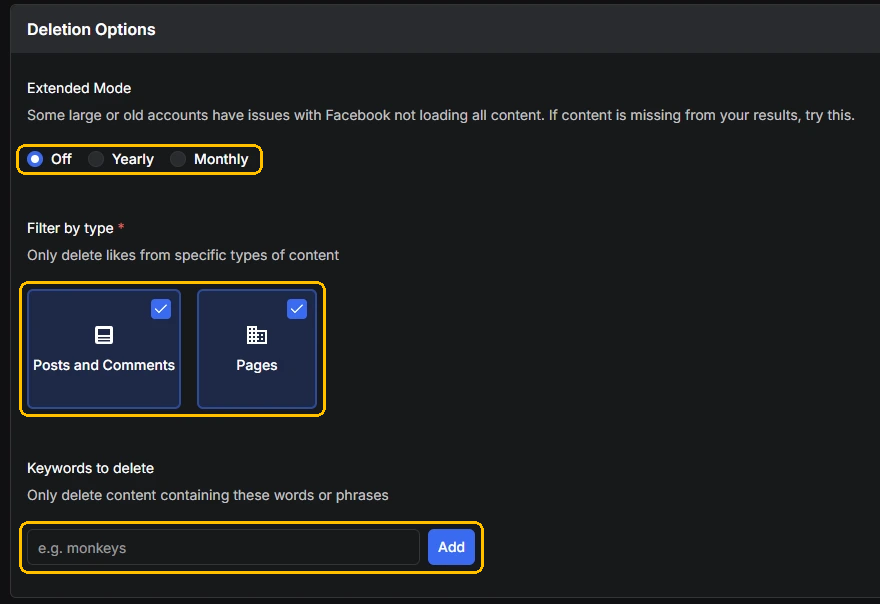Click the Posts and Comments card label
880x604 pixels.
[x=104, y=365]
